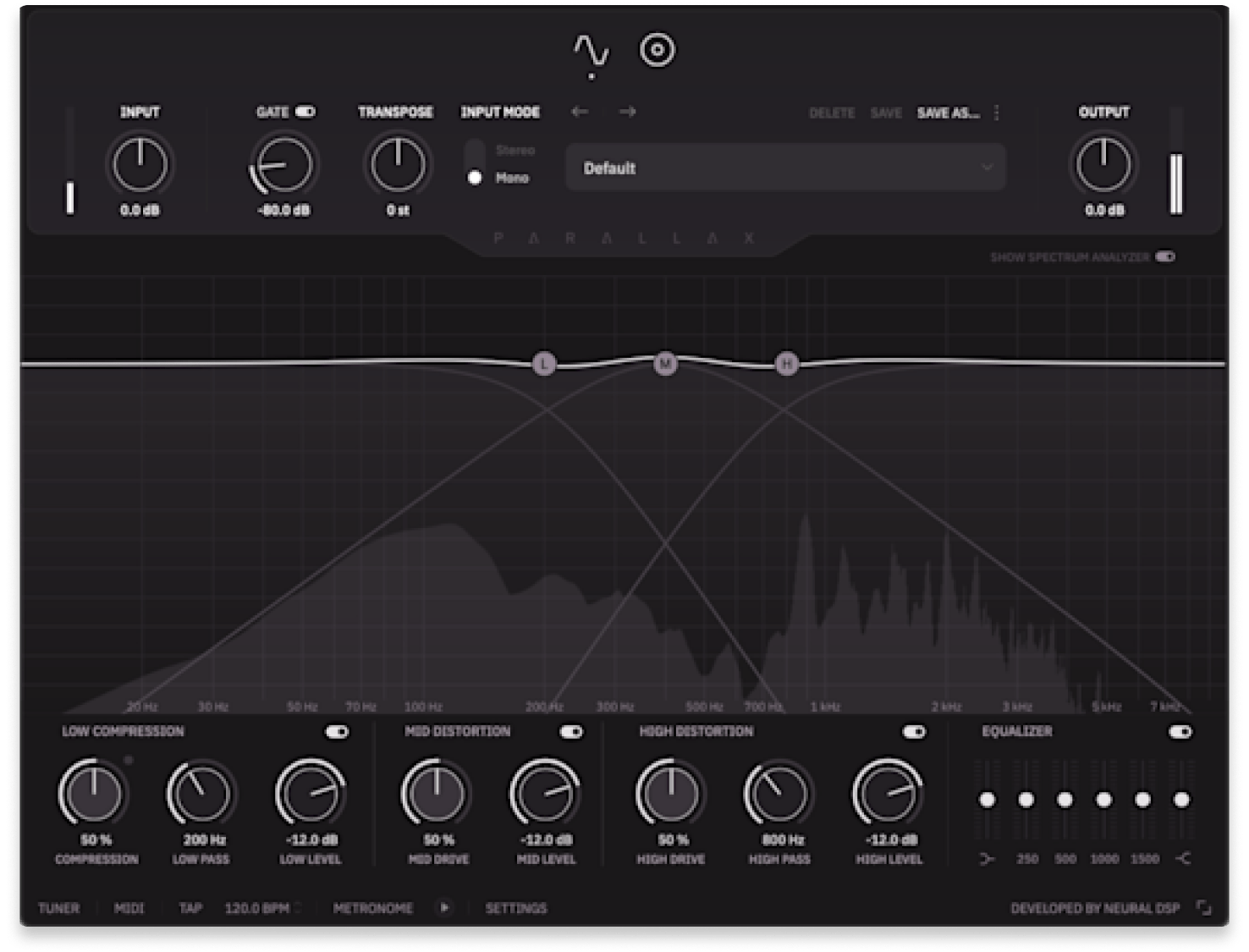
Task: Open the three-dot preset options menu
Action: pos(997,113)
